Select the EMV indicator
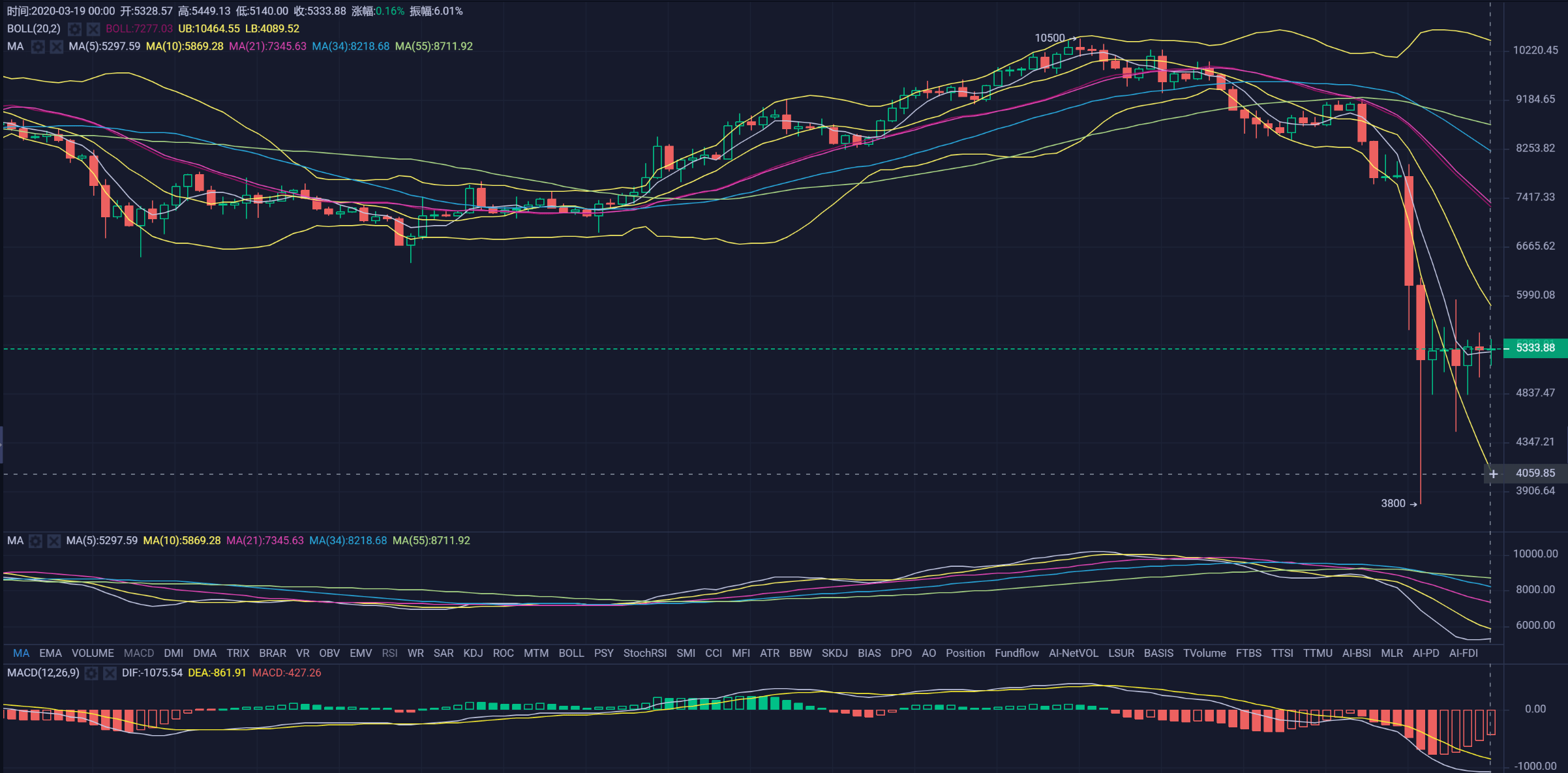The image size is (1568, 773). click(x=361, y=653)
